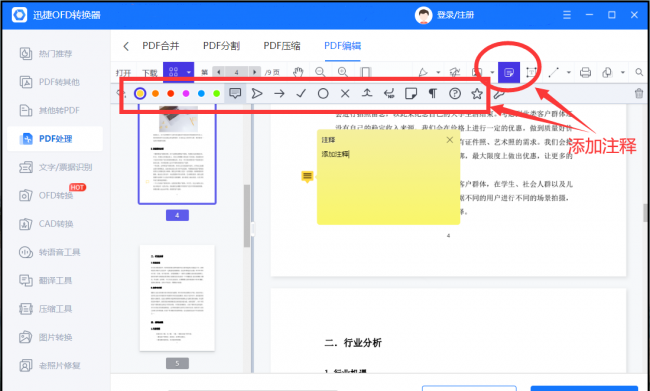The width and height of the screenshot is (650, 391).
Task: Select the insert-text caret annotation icon
Action: 367,93
